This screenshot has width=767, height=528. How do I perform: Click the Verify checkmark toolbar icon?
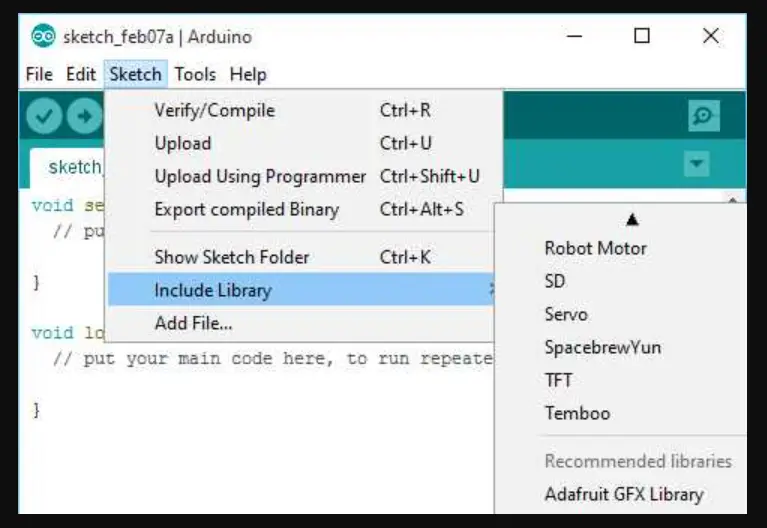tap(44, 116)
